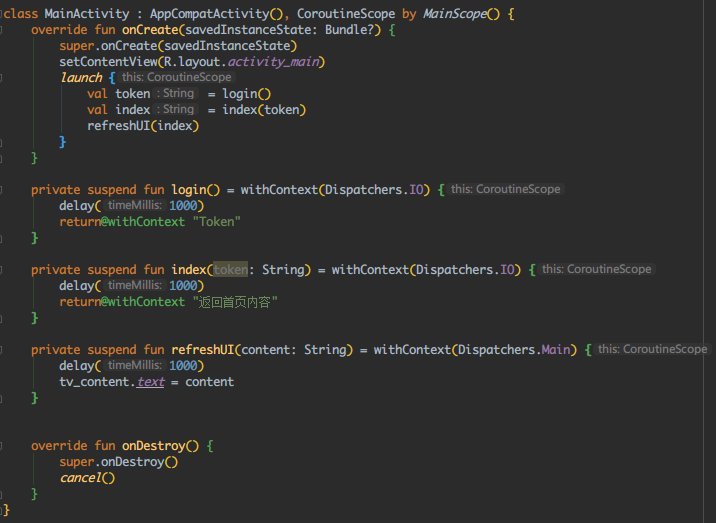This screenshot has width=716, height=523.
Task: Click the 'class' keyword
Action: pyautogui.click(x=21, y=14)
